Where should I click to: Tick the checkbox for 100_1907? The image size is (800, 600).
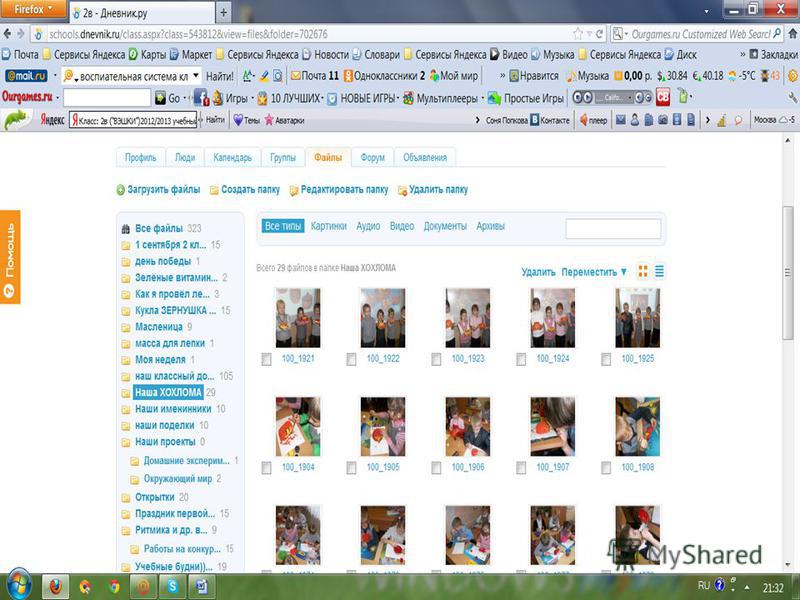pyautogui.click(x=521, y=468)
